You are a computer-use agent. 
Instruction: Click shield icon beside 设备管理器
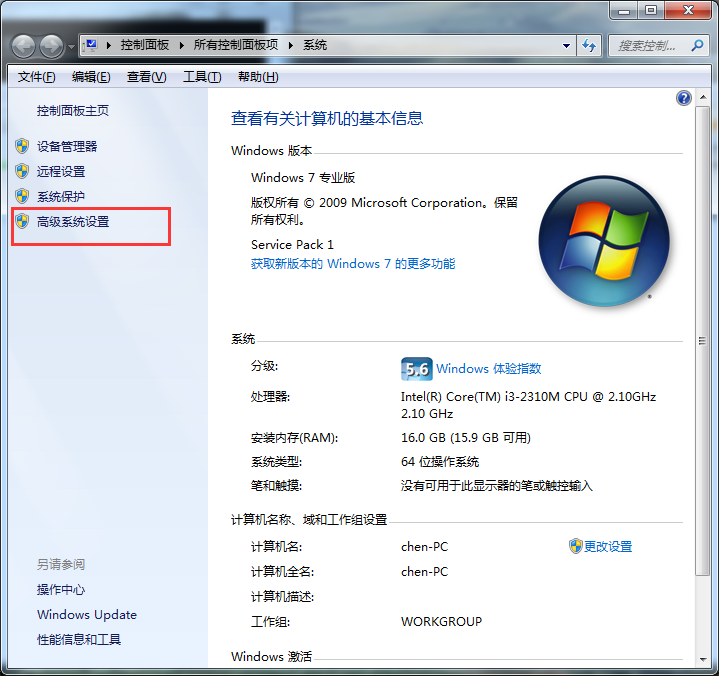(22, 146)
